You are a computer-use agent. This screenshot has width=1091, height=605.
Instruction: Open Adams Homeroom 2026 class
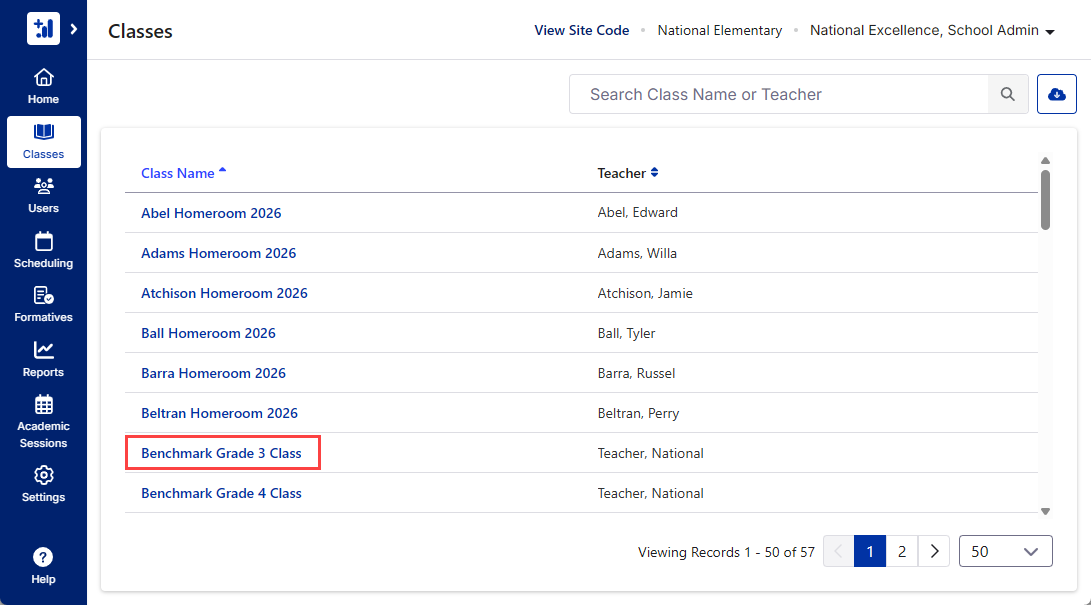click(218, 253)
